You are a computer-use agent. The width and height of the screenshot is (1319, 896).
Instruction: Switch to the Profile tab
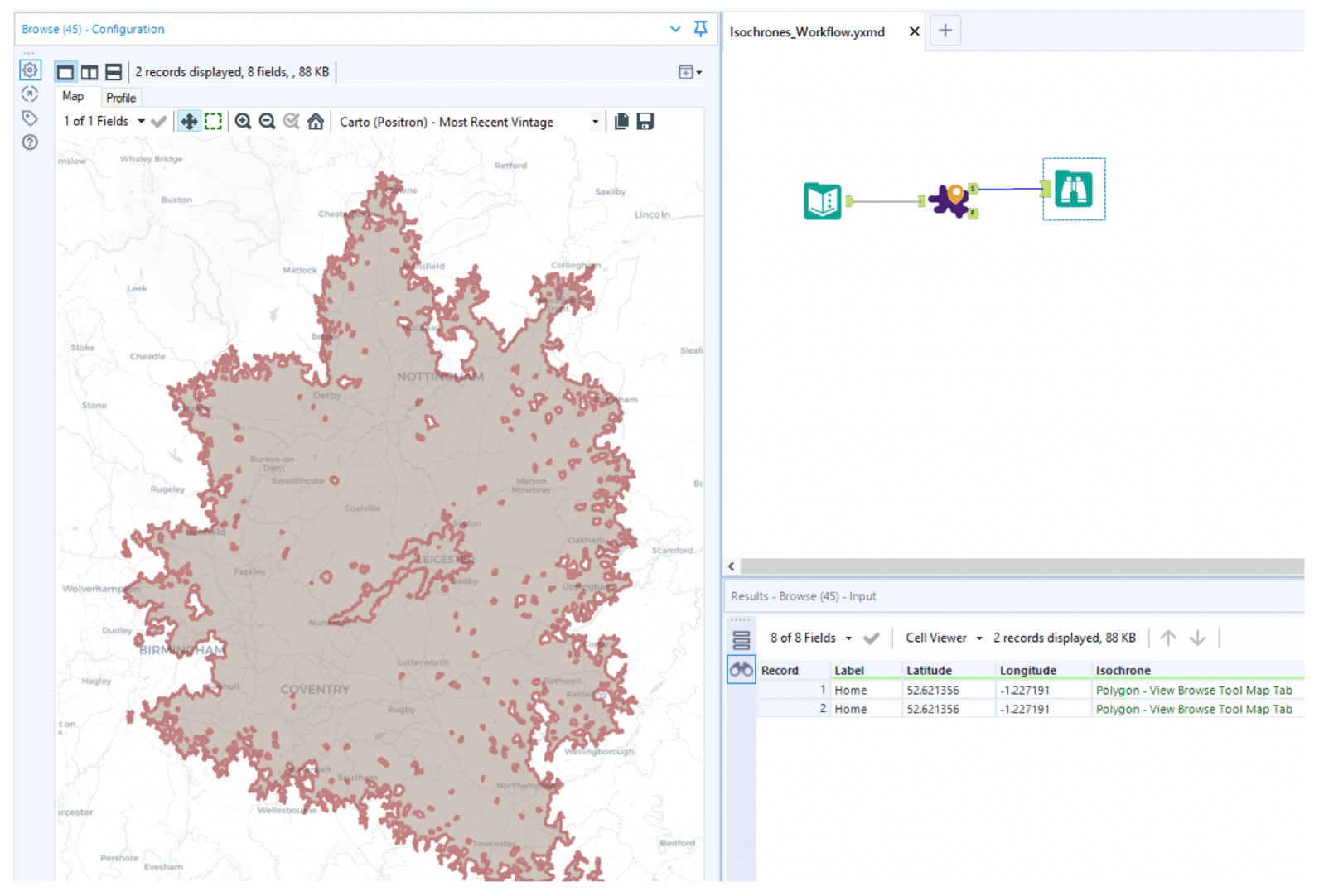pyautogui.click(x=121, y=98)
